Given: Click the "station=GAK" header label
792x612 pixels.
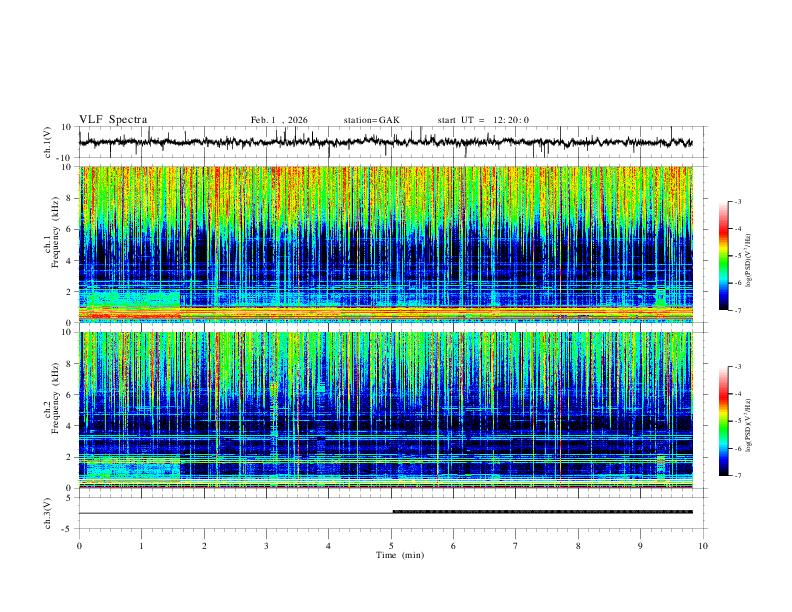Looking at the screenshot, I should [371, 120].
